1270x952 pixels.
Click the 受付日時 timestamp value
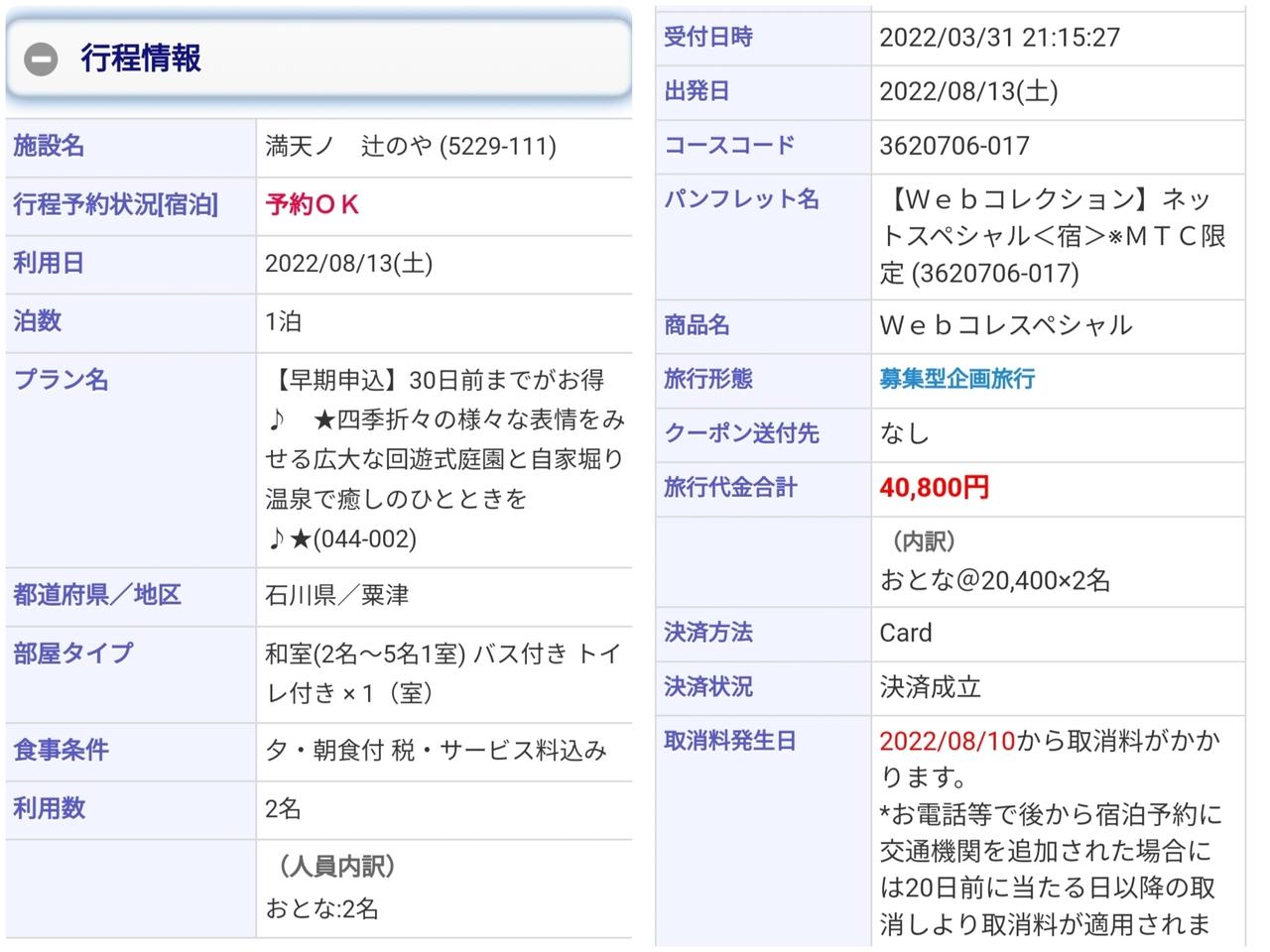(999, 38)
